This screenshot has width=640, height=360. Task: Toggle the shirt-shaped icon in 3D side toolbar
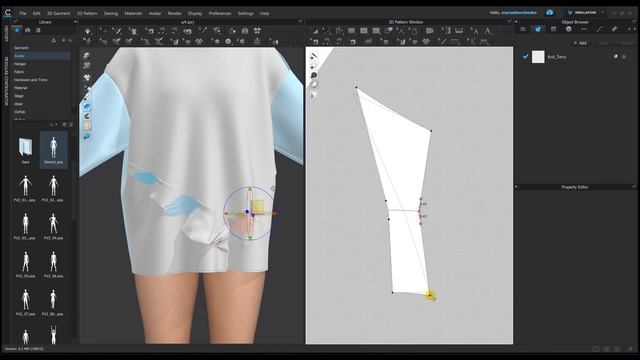[x=87, y=77]
